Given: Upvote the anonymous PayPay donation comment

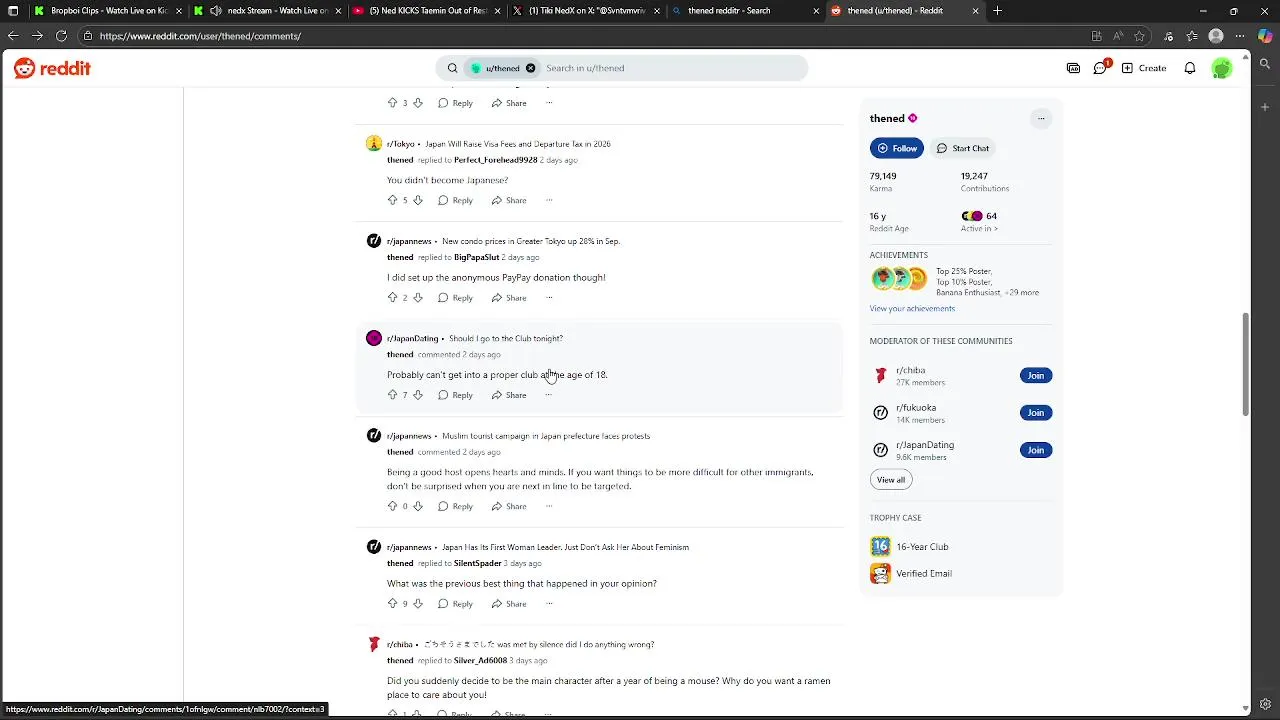Looking at the screenshot, I should point(392,298).
